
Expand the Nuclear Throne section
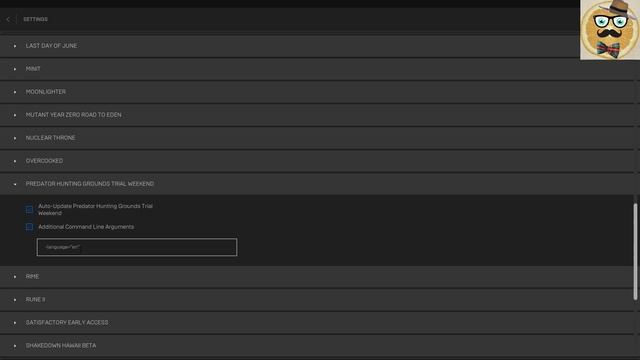[x=317, y=138]
